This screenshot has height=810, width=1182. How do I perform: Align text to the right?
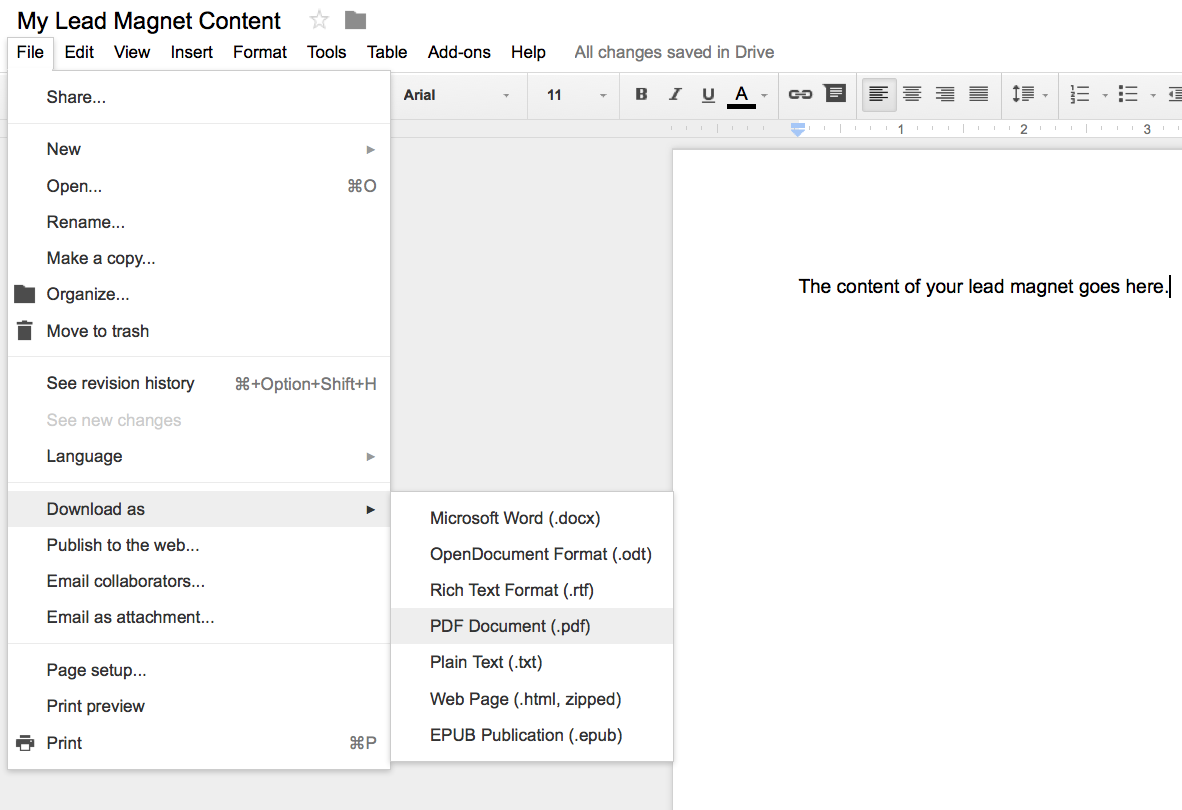pyautogui.click(x=945, y=94)
